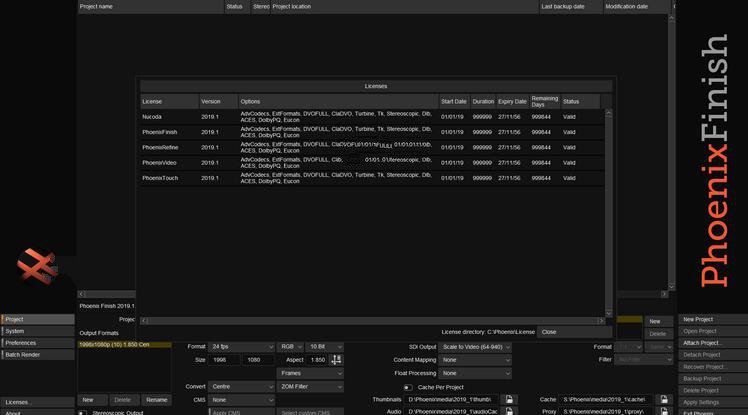
Task: Open the Licenses entry in sidebar
Action: 38,402
